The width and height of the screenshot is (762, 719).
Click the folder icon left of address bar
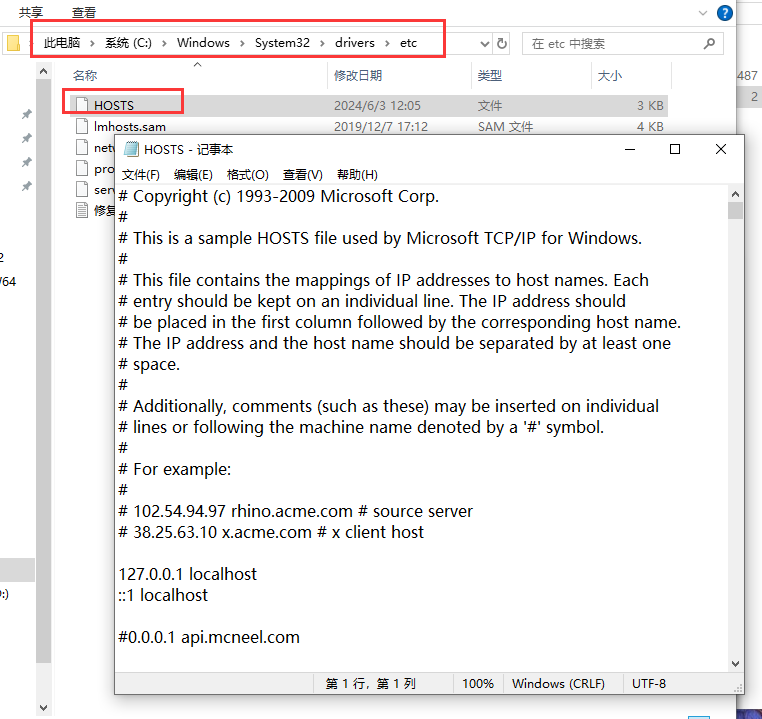coord(12,44)
